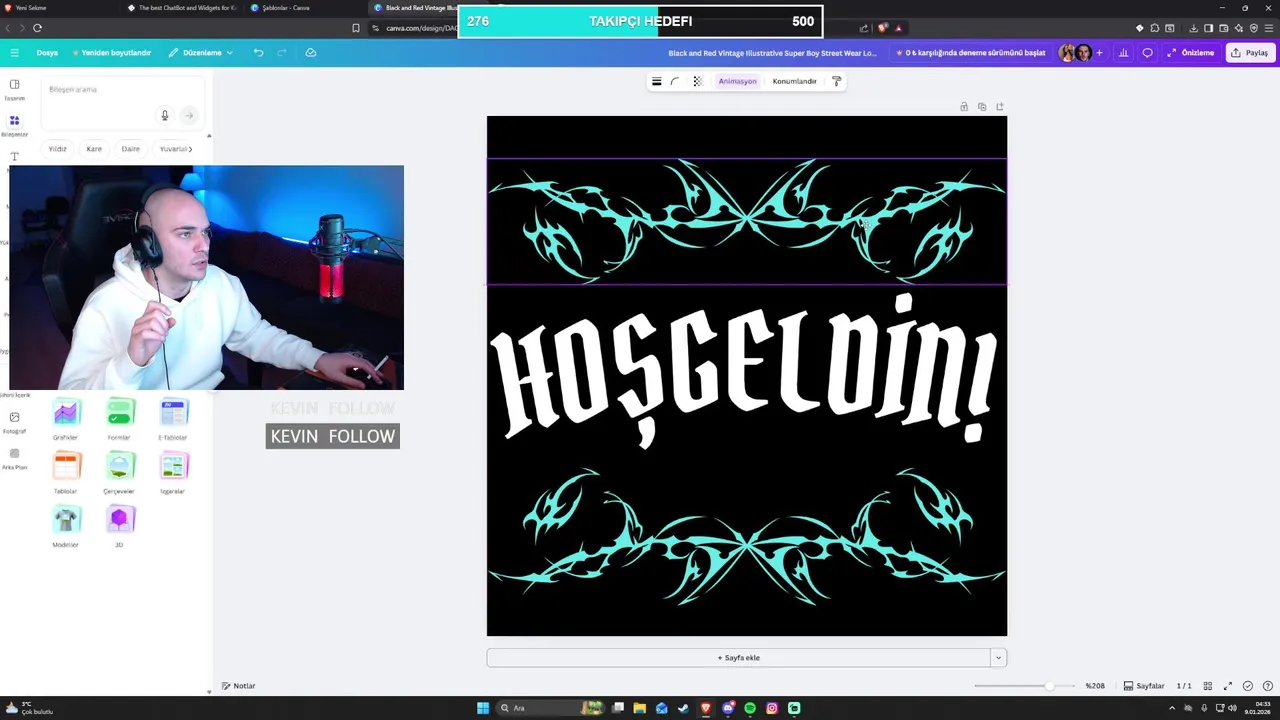Viewport: 1280px width, 720px height.
Task: Open the Tablolar elements category
Action: coord(66,473)
